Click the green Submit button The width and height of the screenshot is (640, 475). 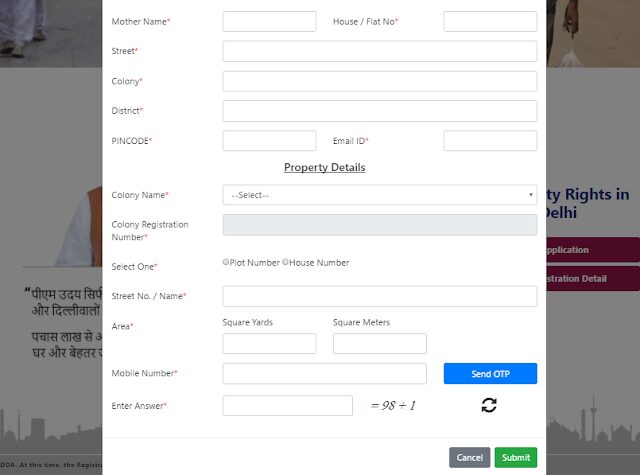[516, 457]
